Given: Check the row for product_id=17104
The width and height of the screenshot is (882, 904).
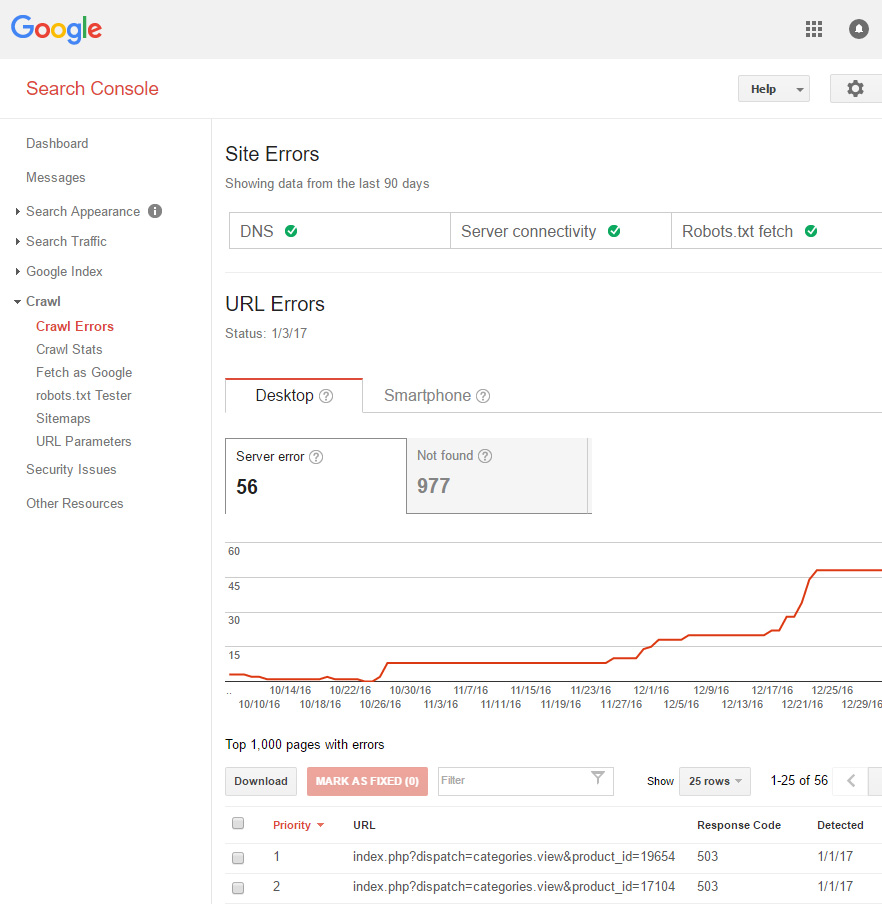Looking at the screenshot, I should click(238, 888).
